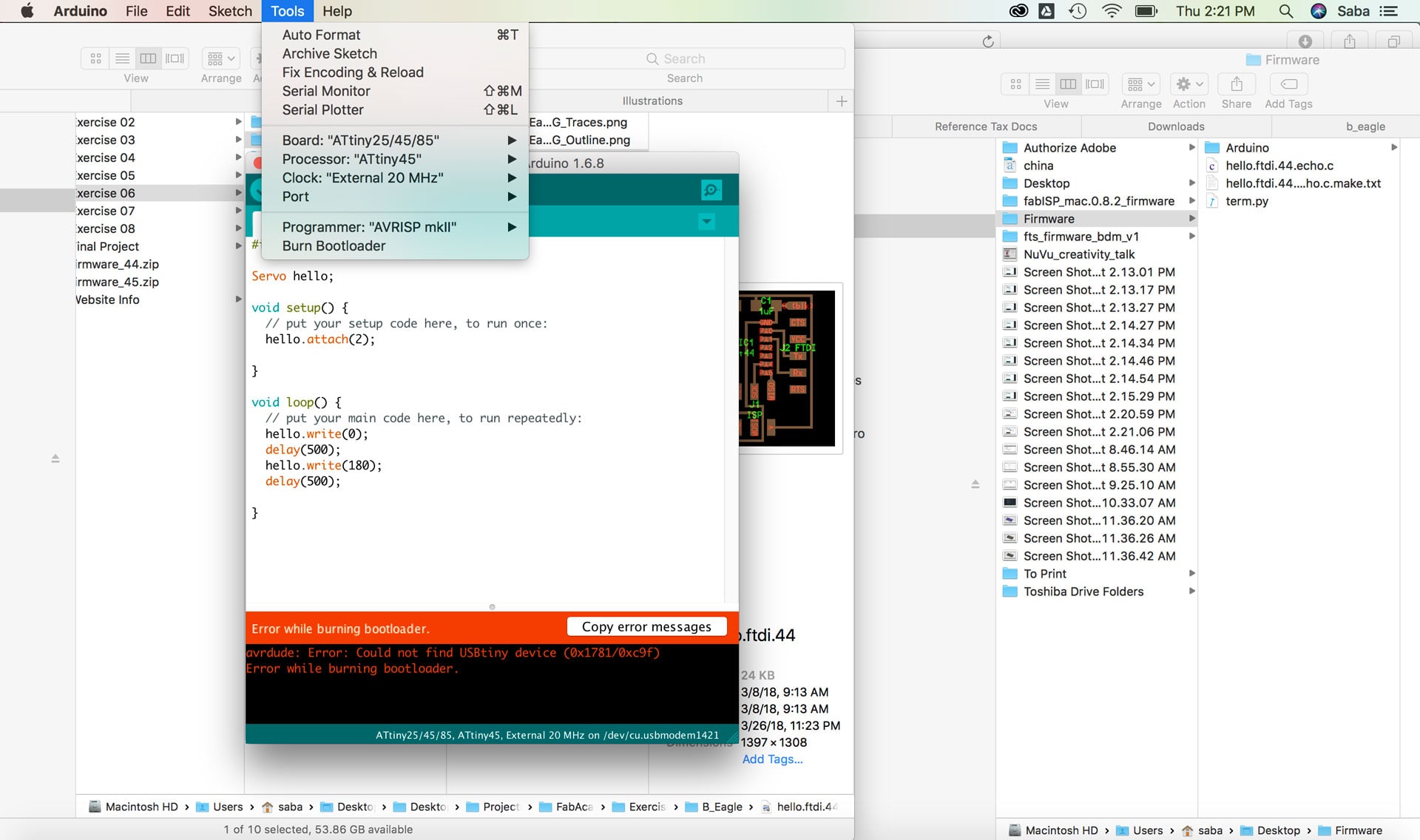Switch to Downloads tab in Firmware window
The height and width of the screenshot is (840, 1420).
click(x=1176, y=126)
